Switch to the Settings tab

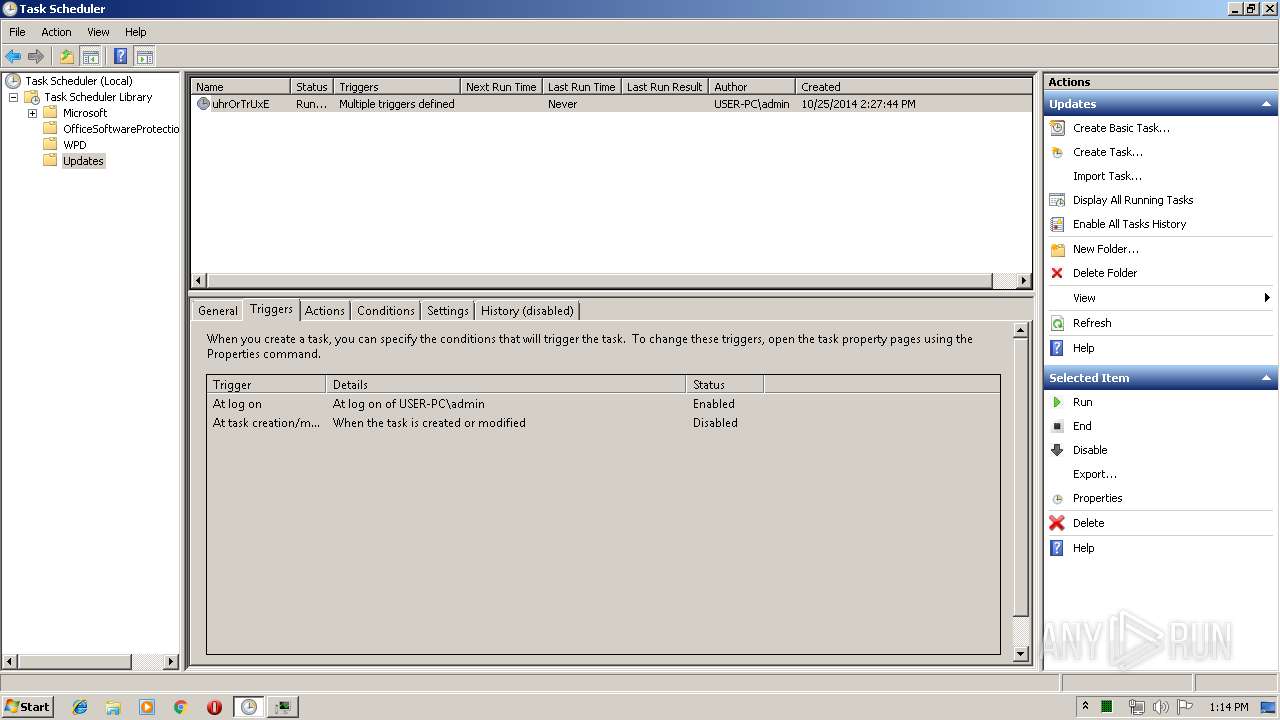448,311
